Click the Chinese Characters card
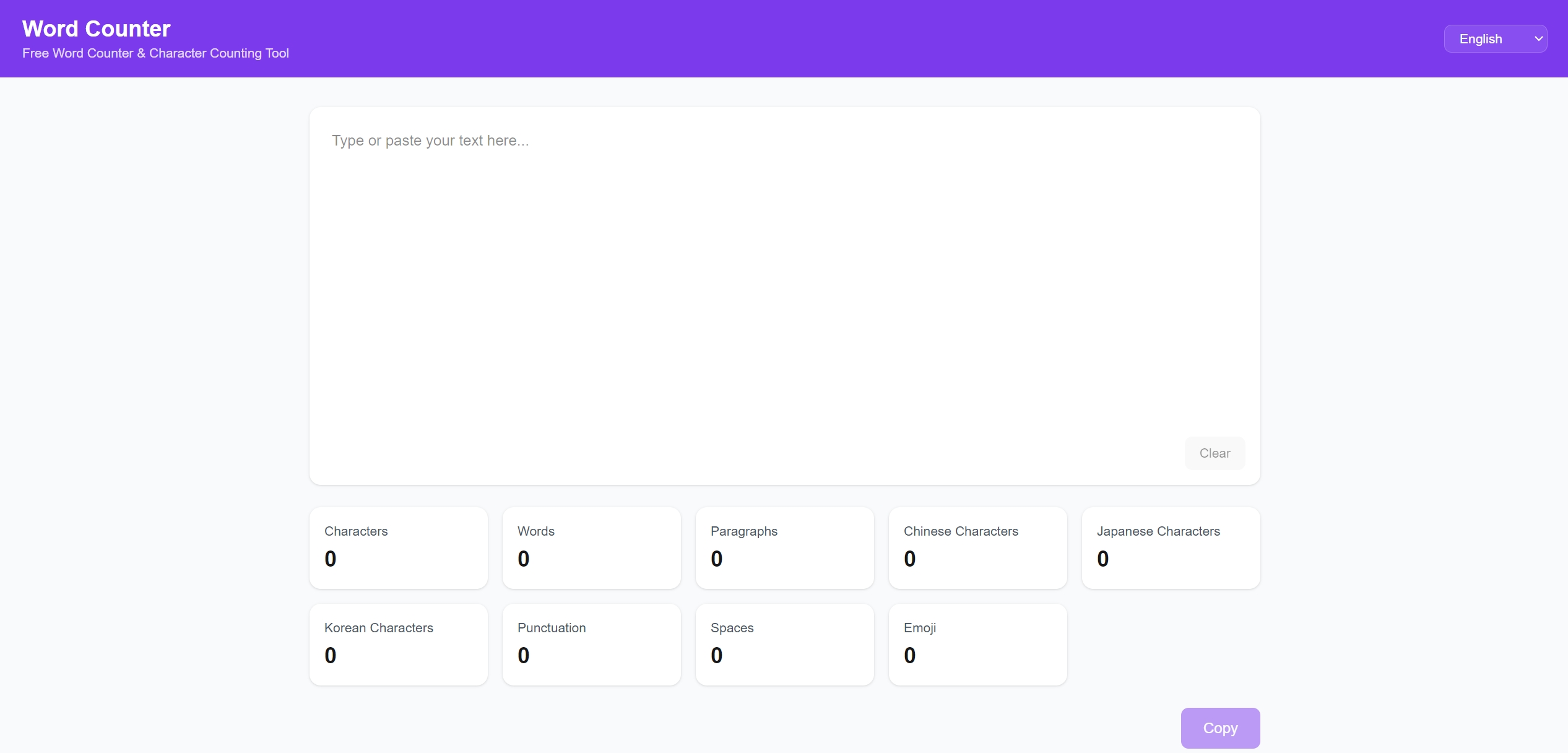 coord(977,547)
